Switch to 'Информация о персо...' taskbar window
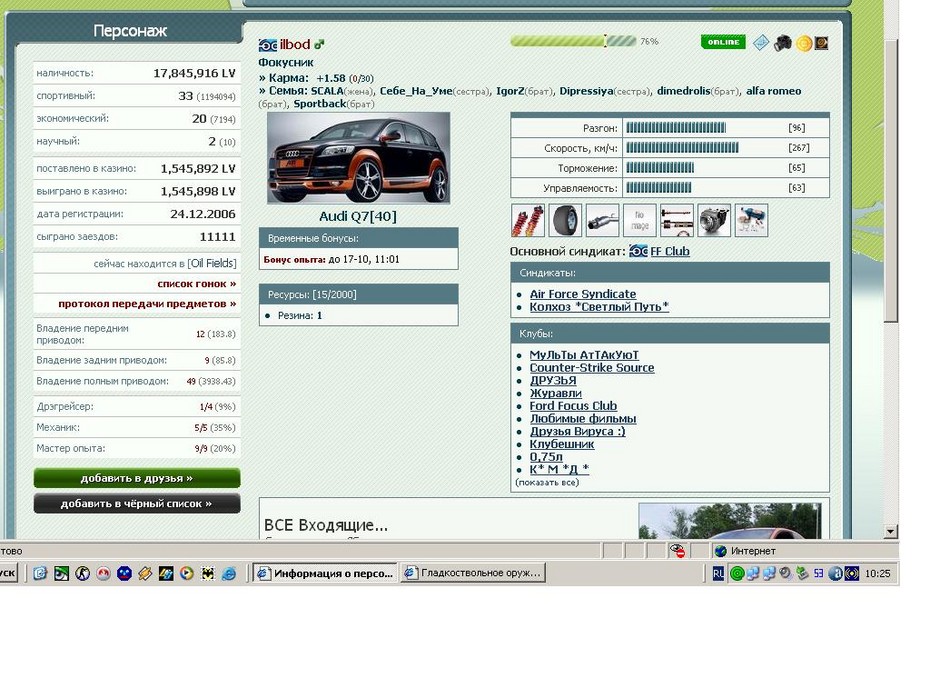Screen dimensions: 930x698 point(324,573)
